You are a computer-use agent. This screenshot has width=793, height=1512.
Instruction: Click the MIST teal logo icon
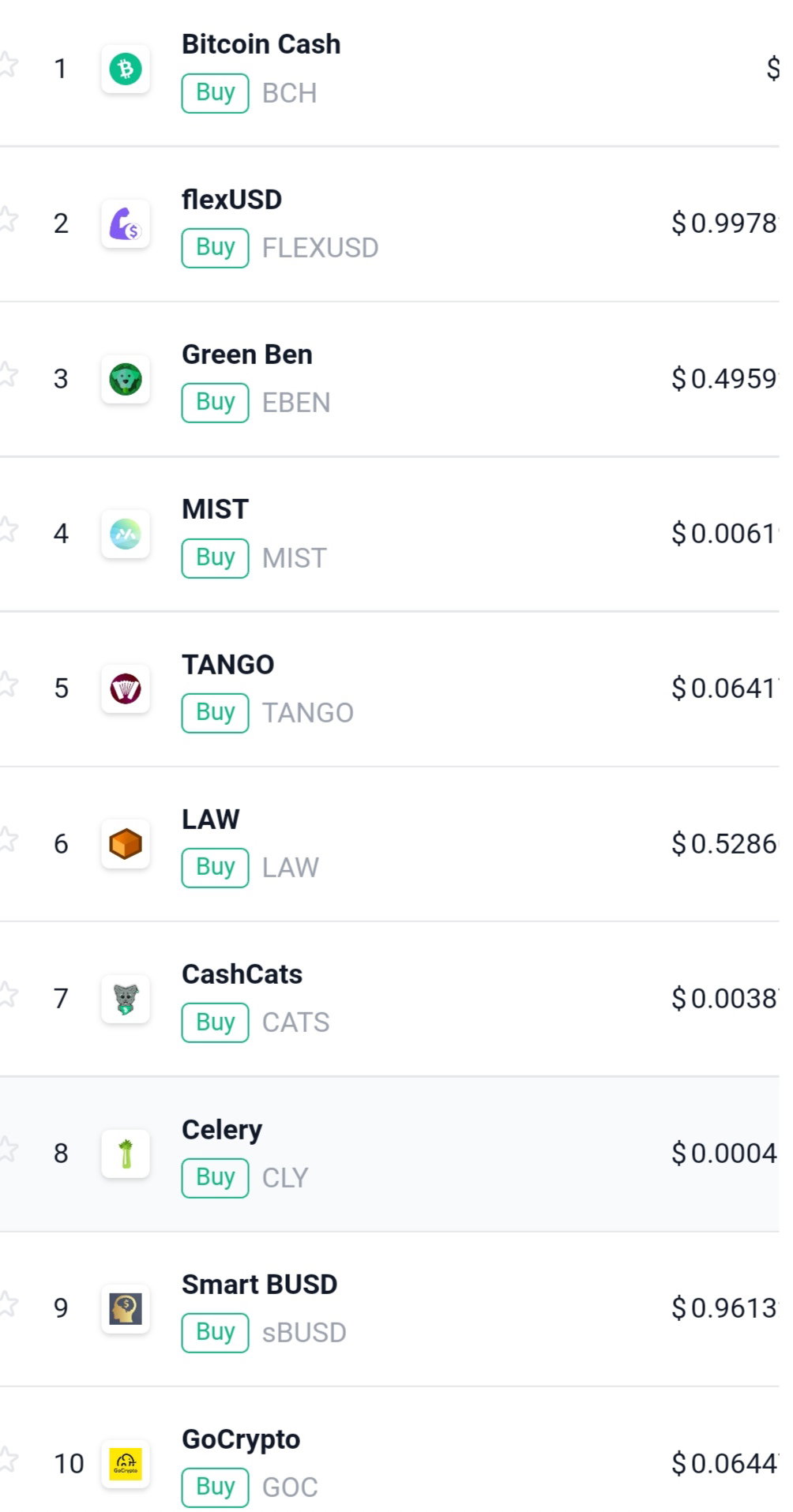click(126, 534)
